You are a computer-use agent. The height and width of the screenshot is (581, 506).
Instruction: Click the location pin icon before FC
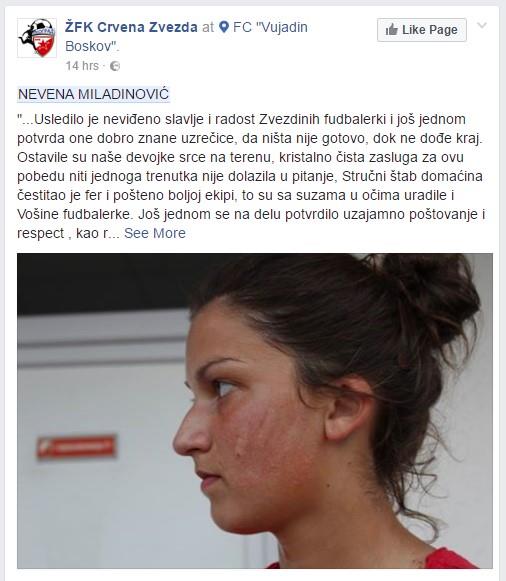[224, 27]
